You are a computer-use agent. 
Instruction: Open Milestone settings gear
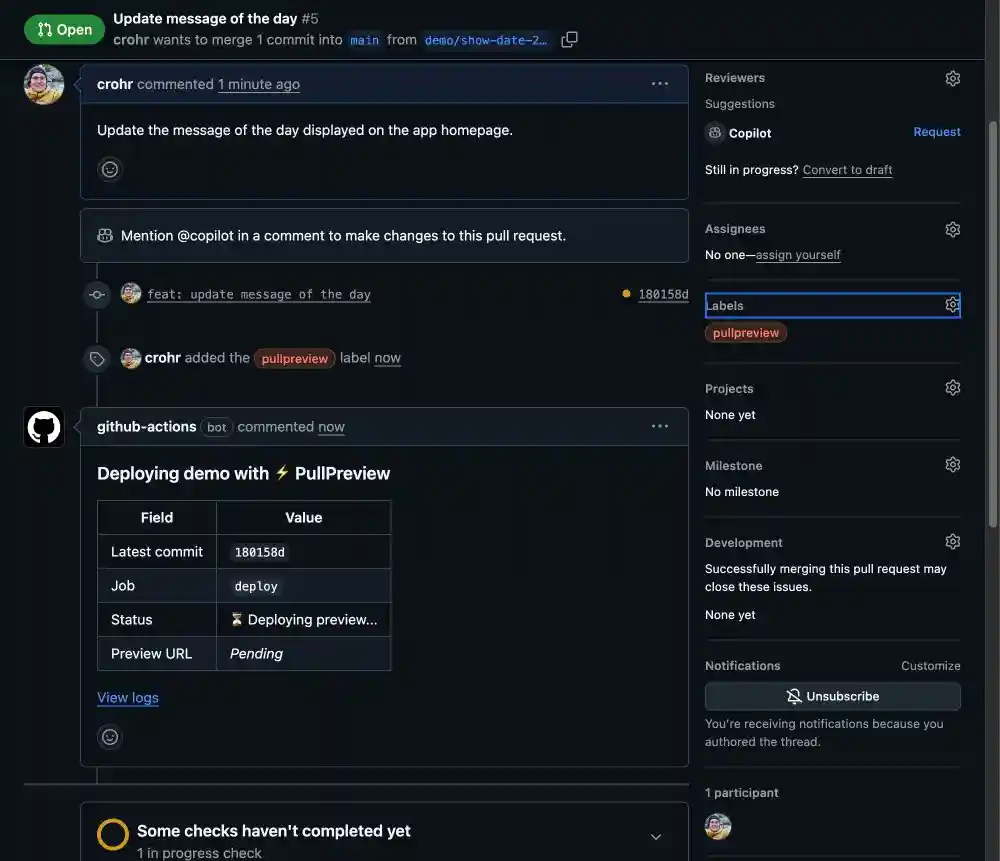tap(952, 465)
